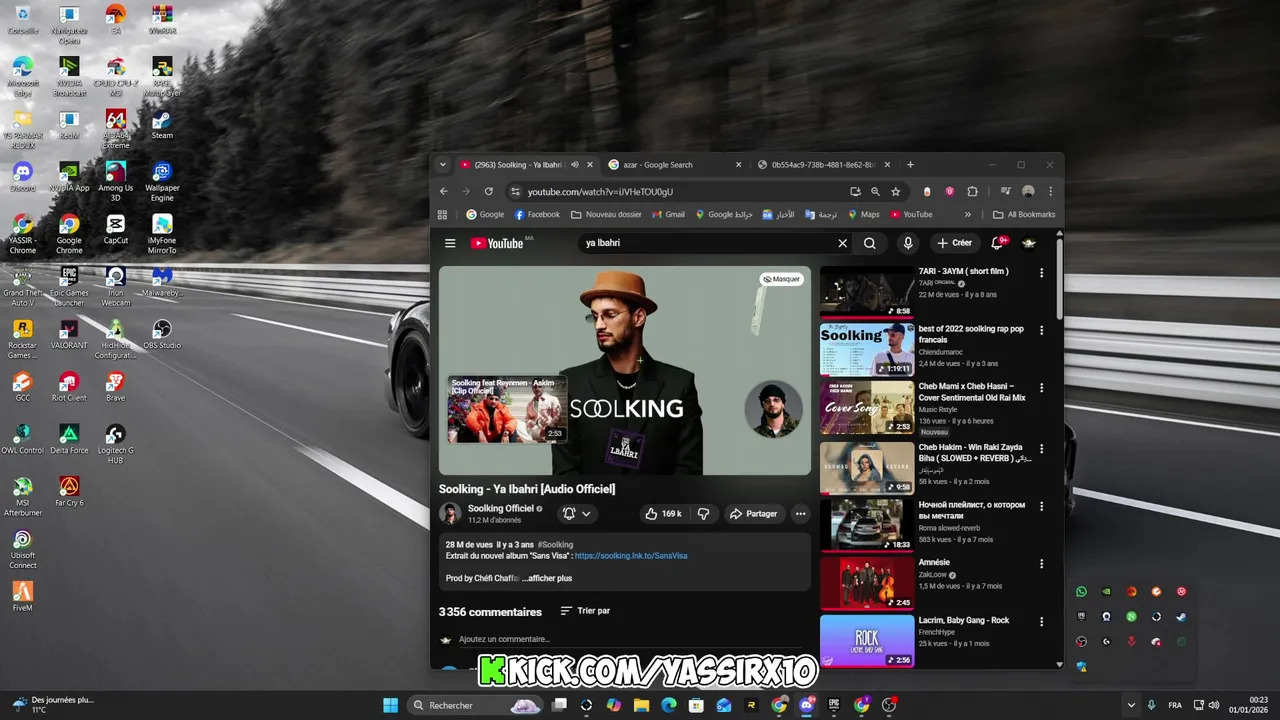Open options for 7ARI - 3AYM video
The image size is (1280, 720).
(x=1041, y=273)
